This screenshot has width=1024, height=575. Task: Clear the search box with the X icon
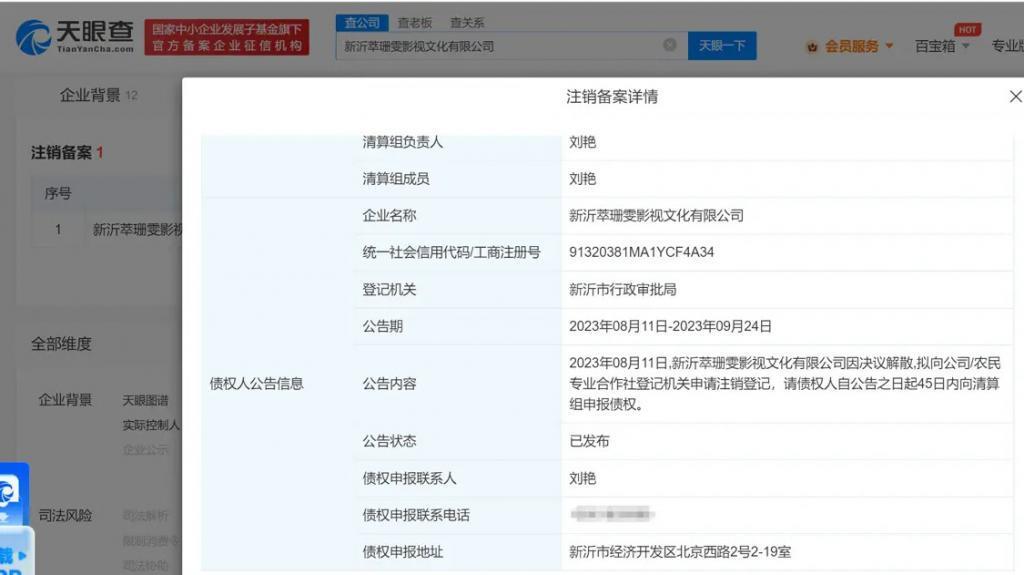point(669,45)
